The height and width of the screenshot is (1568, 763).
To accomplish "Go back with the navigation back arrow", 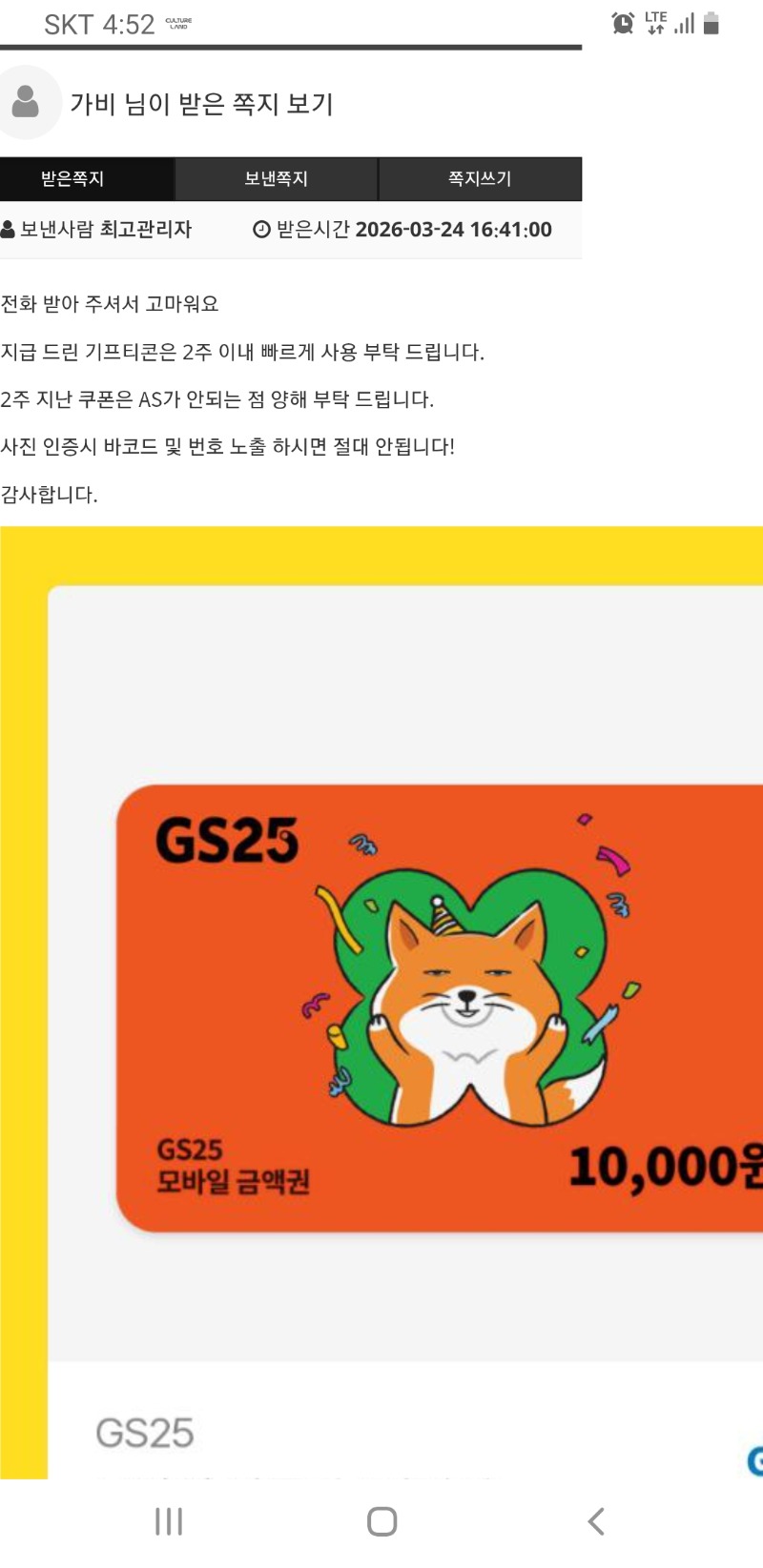I will [596, 1521].
